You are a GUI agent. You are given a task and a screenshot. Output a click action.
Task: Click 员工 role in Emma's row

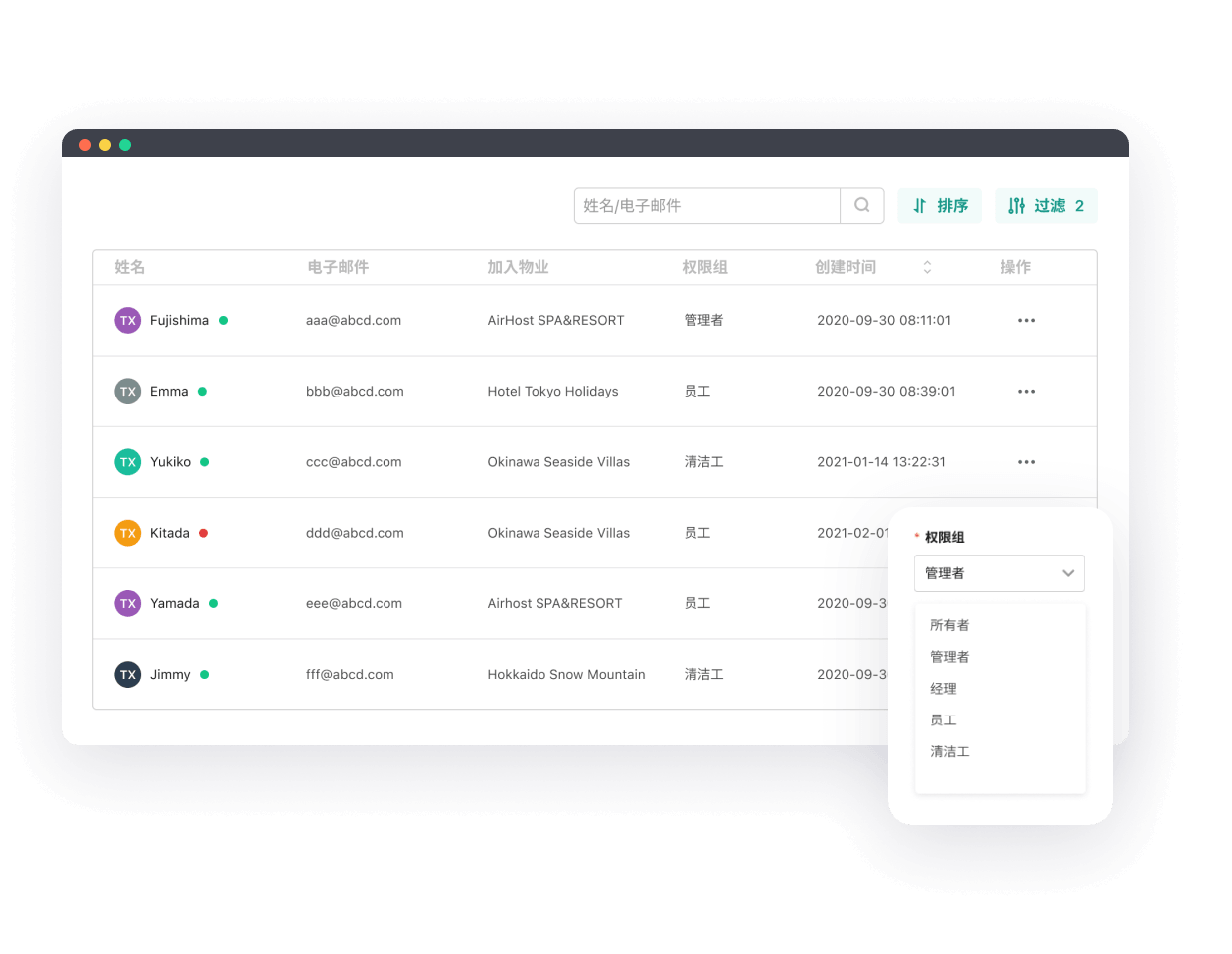697,392
